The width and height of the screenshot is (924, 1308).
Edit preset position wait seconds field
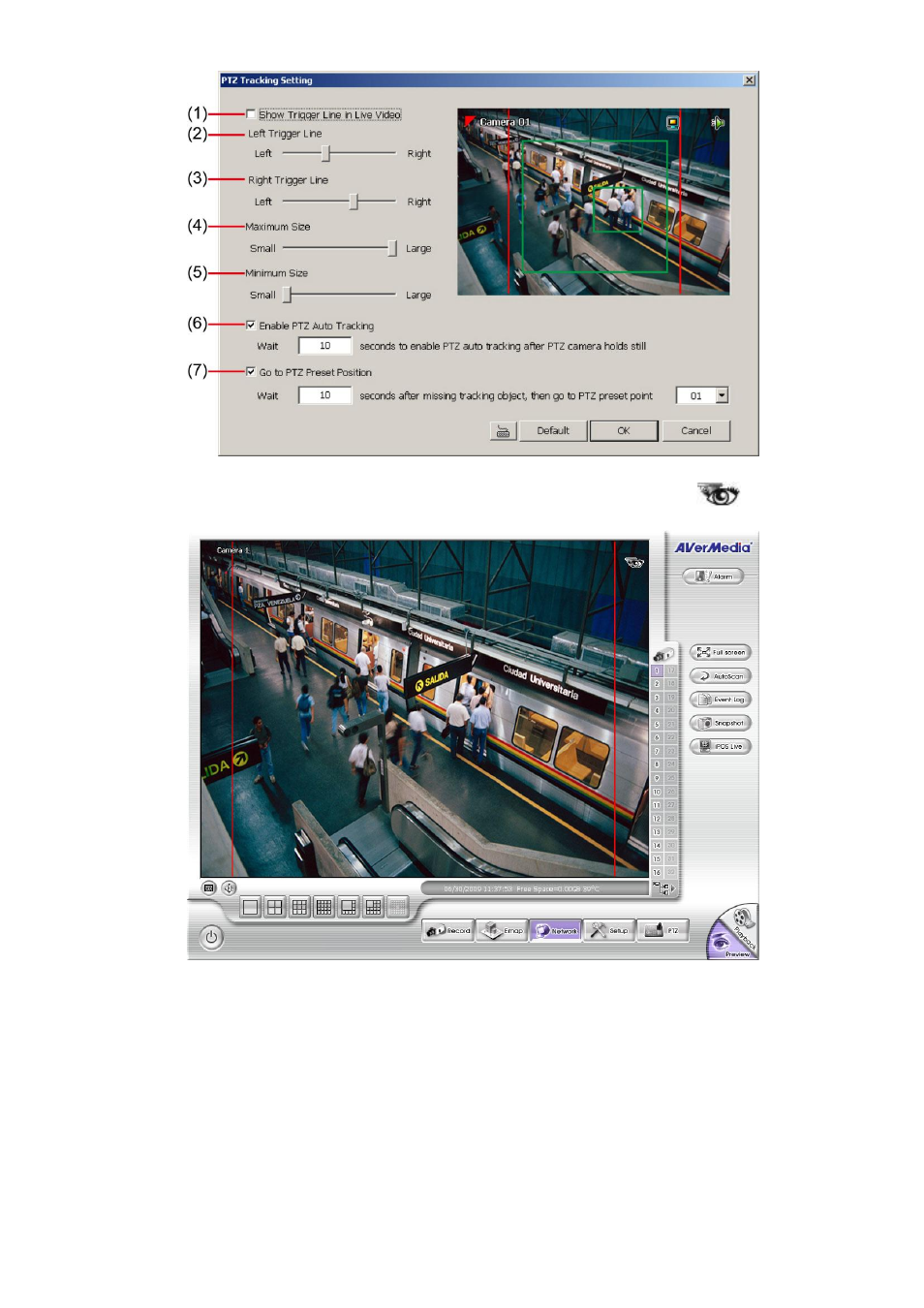click(324, 395)
